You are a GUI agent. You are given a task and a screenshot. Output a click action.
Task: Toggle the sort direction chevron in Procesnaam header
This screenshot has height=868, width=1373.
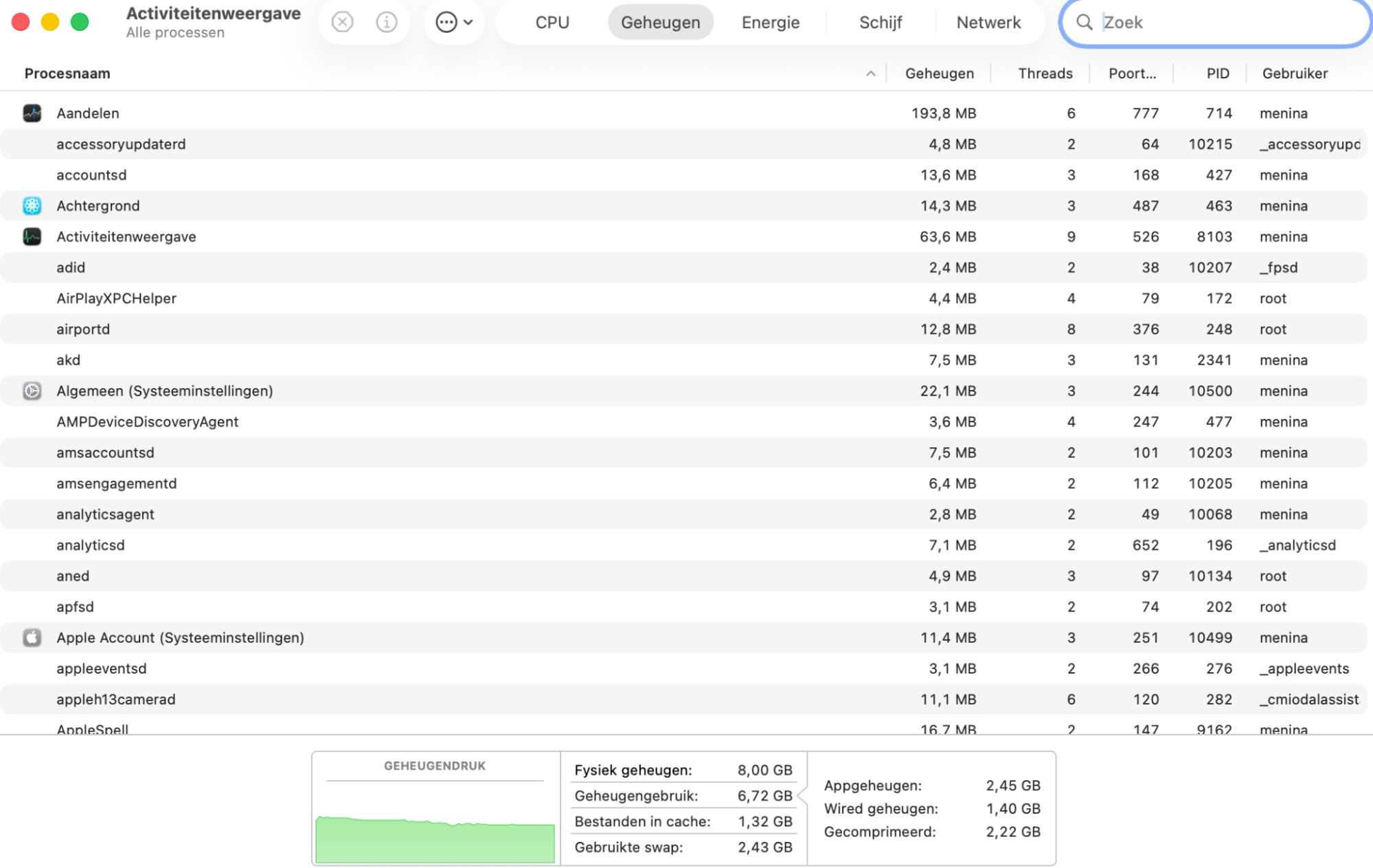pos(870,73)
